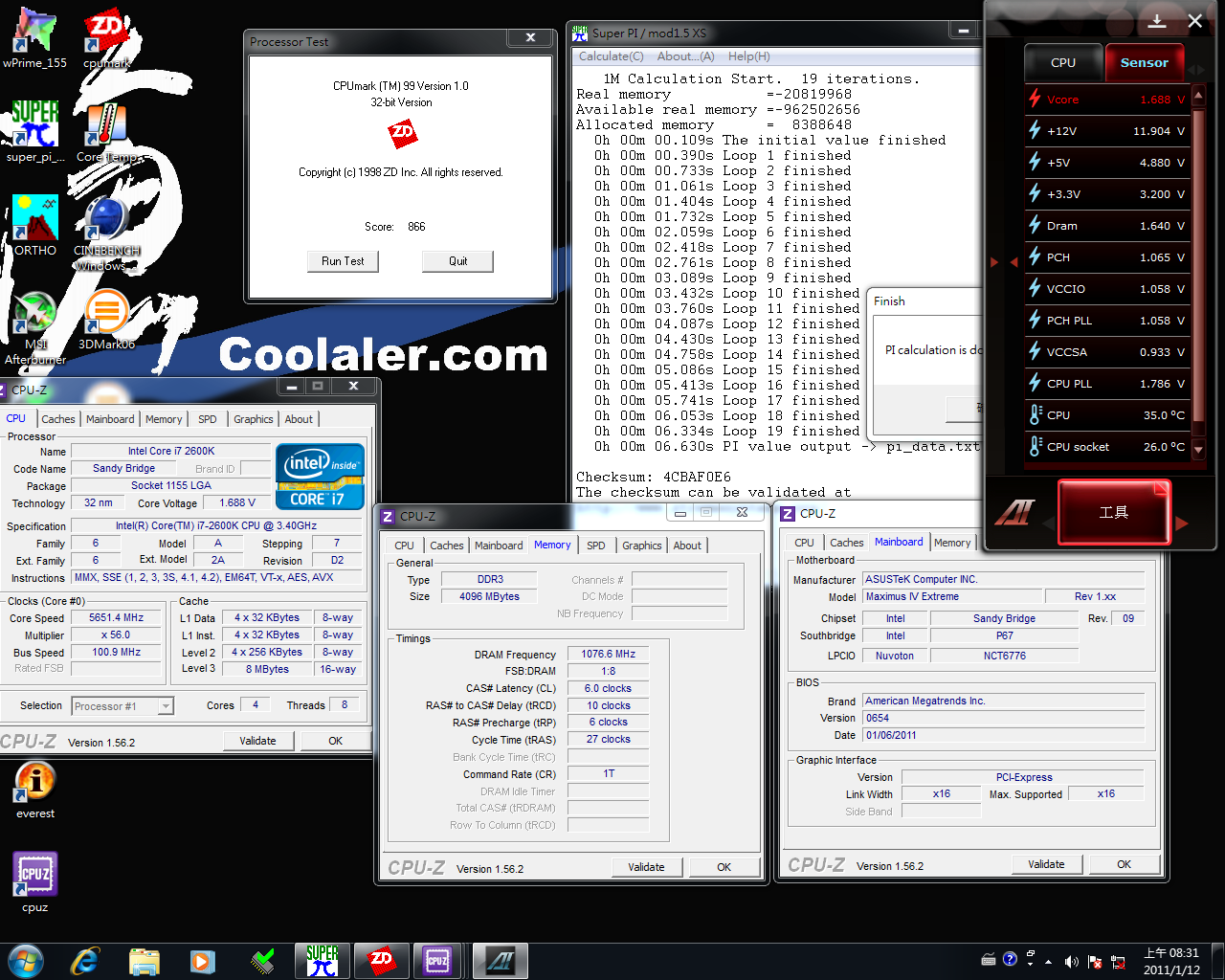Screen dimensions: 1225x980
Task: Switch to the AI Suite taskbar item
Action: coord(501,961)
